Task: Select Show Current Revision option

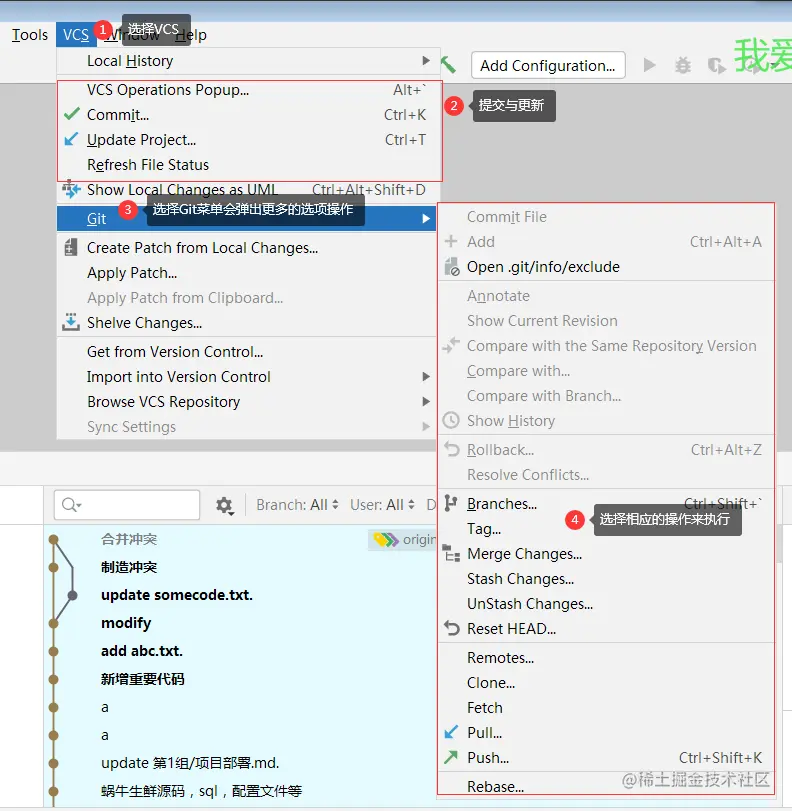Action: tap(606, 321)
